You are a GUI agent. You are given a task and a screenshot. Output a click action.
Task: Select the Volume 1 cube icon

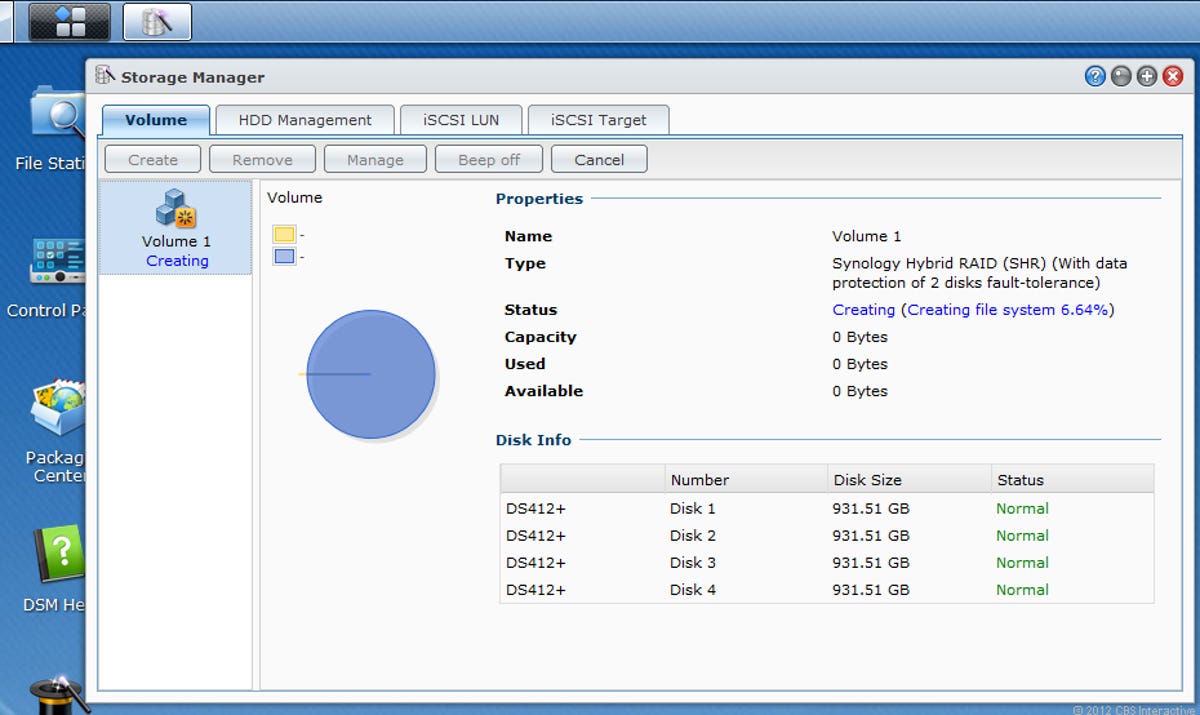tap(176, 209)
